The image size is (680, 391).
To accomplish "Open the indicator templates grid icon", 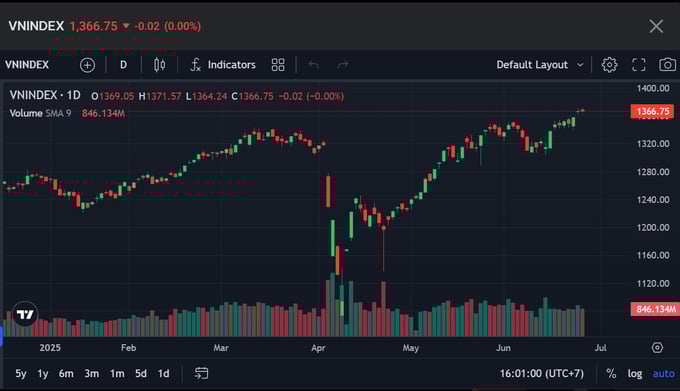I will 278,65.
